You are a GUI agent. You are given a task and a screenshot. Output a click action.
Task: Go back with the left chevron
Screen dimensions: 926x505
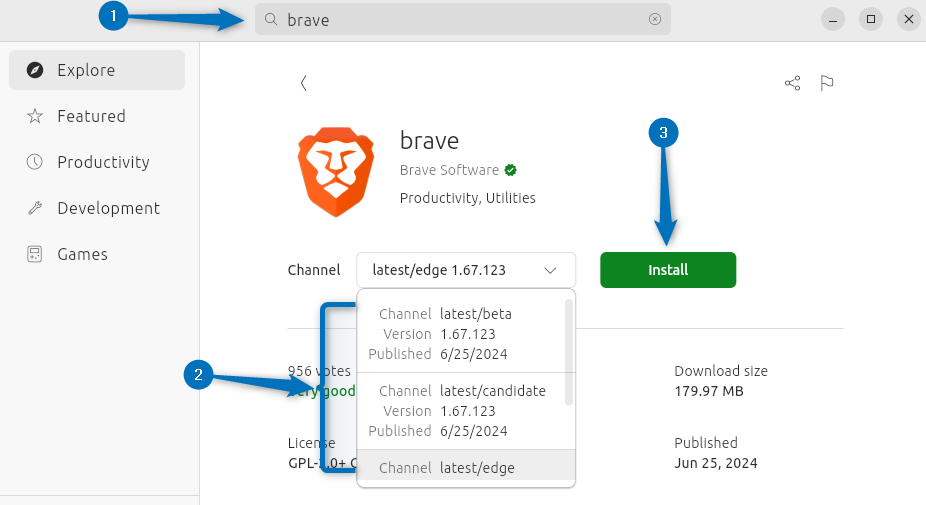point(304,83)
